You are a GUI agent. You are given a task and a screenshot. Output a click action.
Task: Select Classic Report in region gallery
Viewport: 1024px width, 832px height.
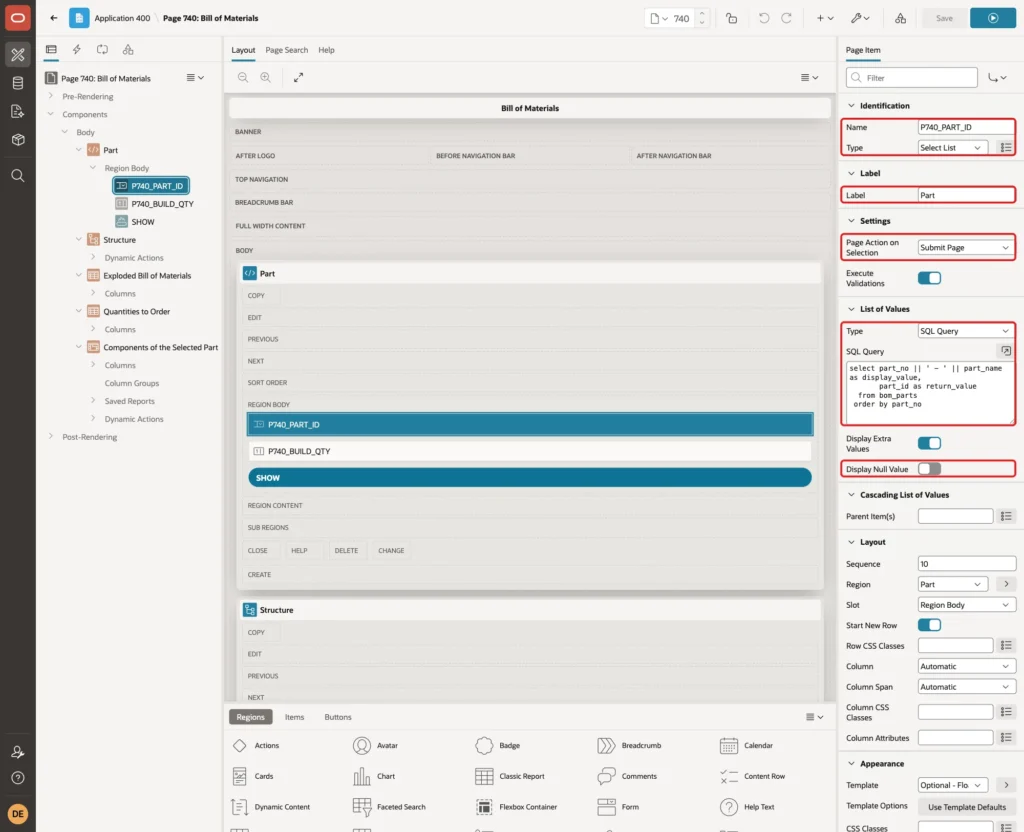click(x=510, y=776)
